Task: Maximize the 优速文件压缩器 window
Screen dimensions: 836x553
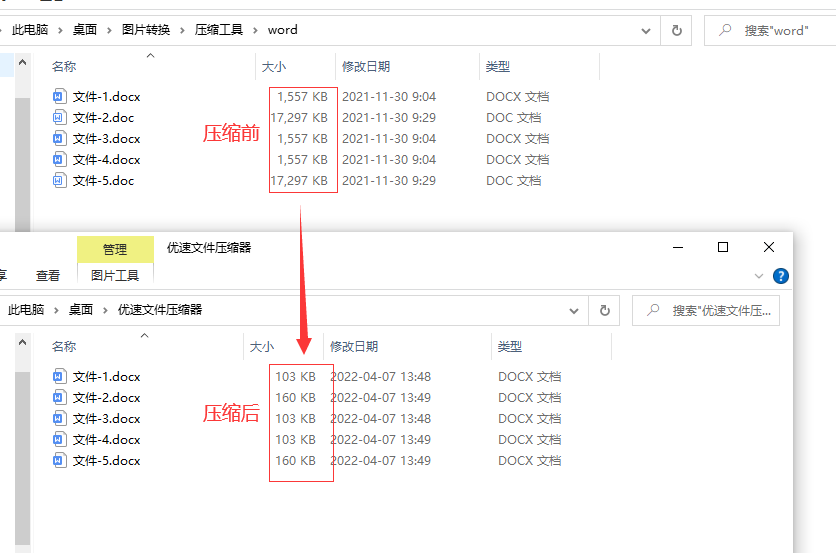Action: pyautogui.click(x=723, y=247)
